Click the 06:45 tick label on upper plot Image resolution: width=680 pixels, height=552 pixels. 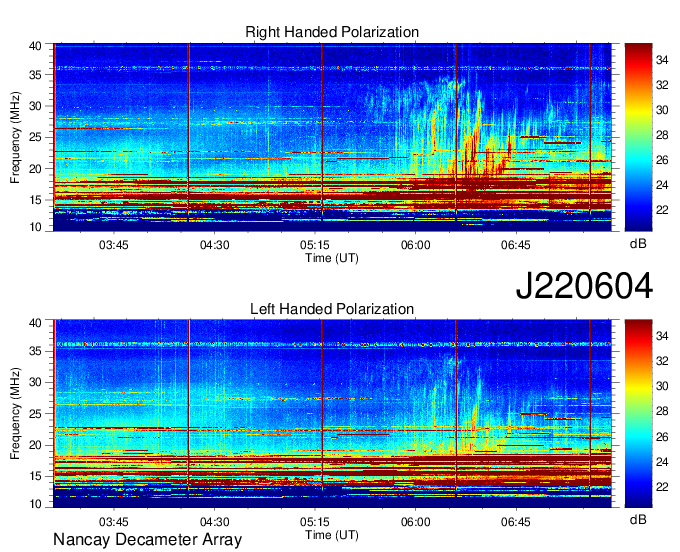516,245
